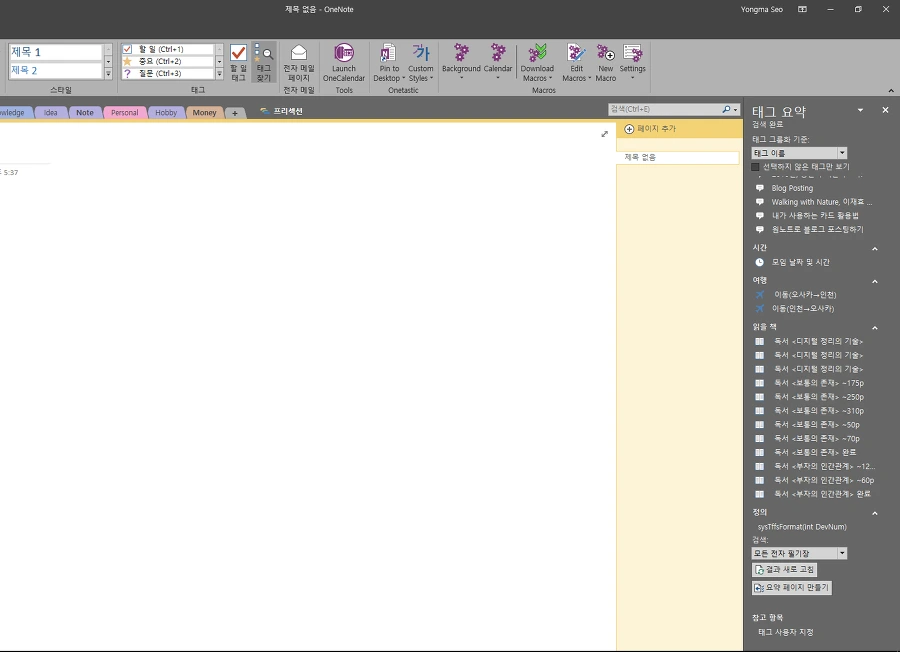Open the 모든 전자 필기장 search scope dropdown

point(842,553)
